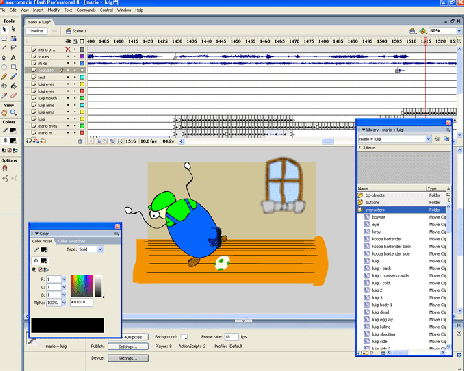464x371 pixels.
Task: Click the Publish Settings button
Action: click(128, 346)
